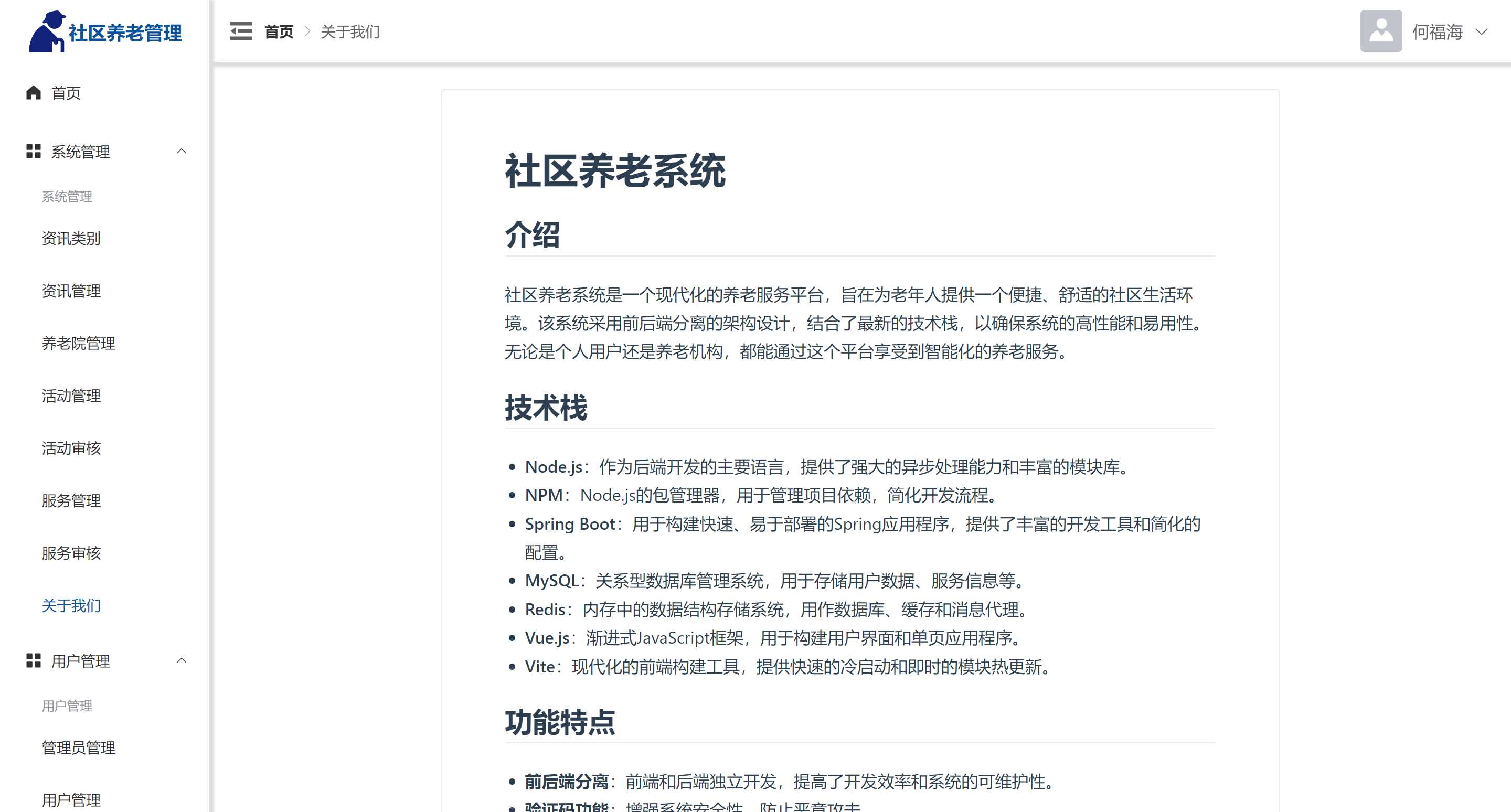The height and width of the screenshot is (812, 1511).
Task: Select 活动管理 menu item
Action: (x=71, y=396)
